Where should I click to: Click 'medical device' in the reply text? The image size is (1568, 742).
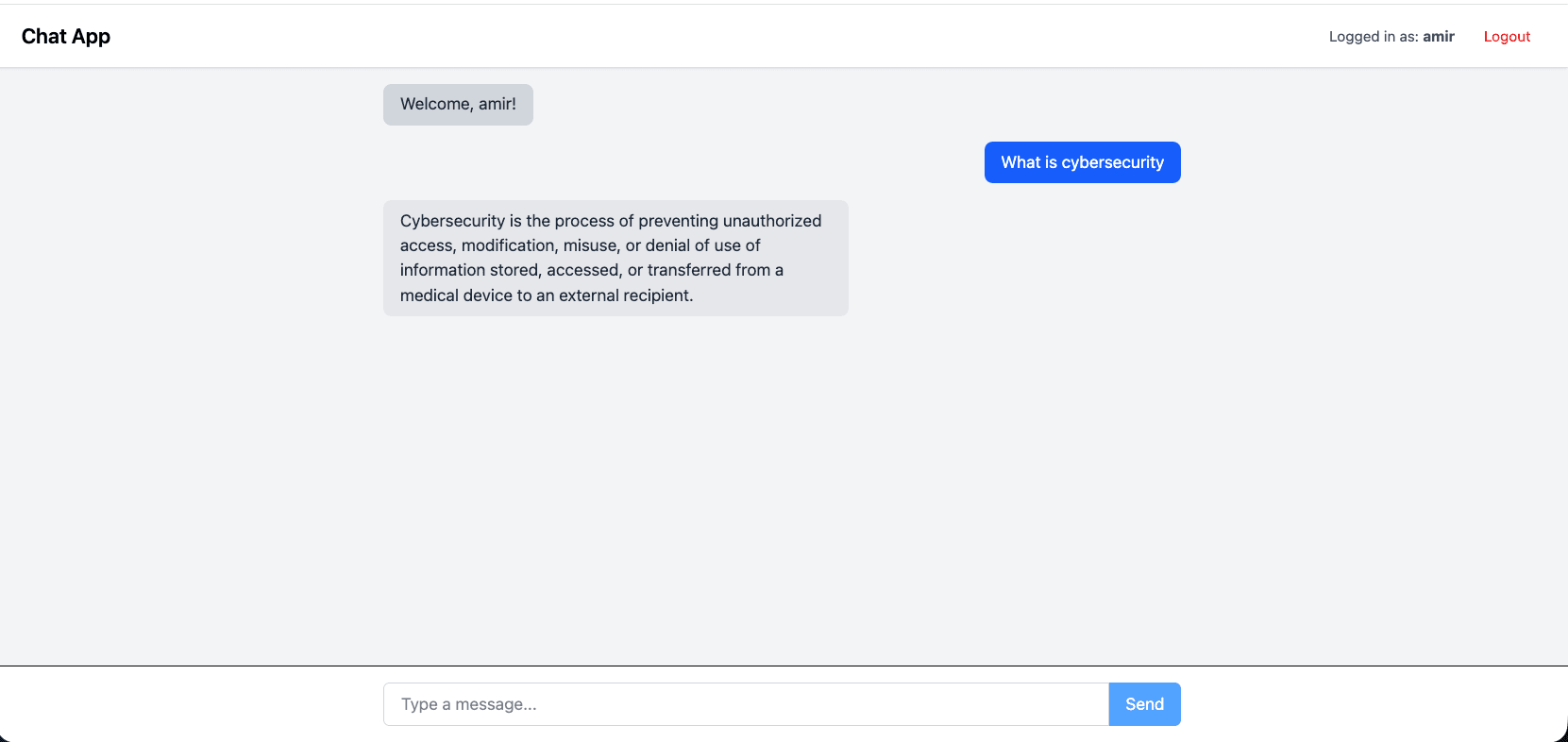455,295
